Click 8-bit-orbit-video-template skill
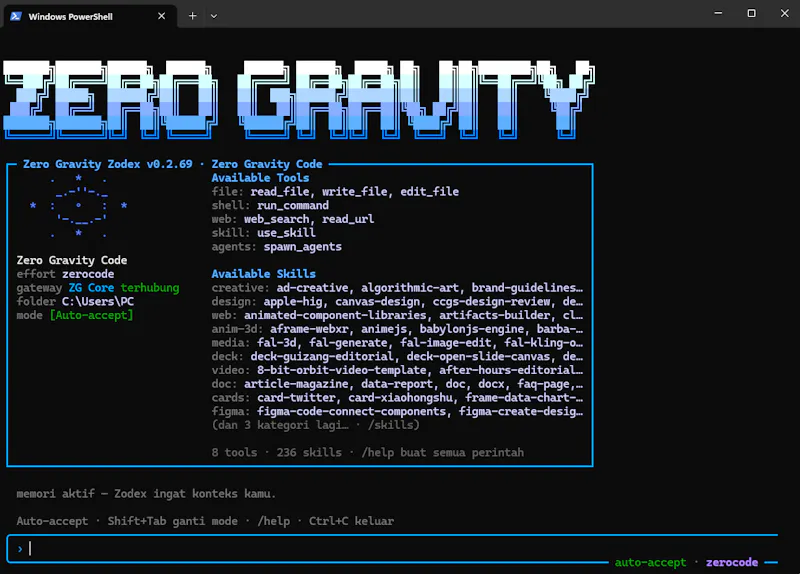This screenshot has height=574, width=800. tap(342, 370)
